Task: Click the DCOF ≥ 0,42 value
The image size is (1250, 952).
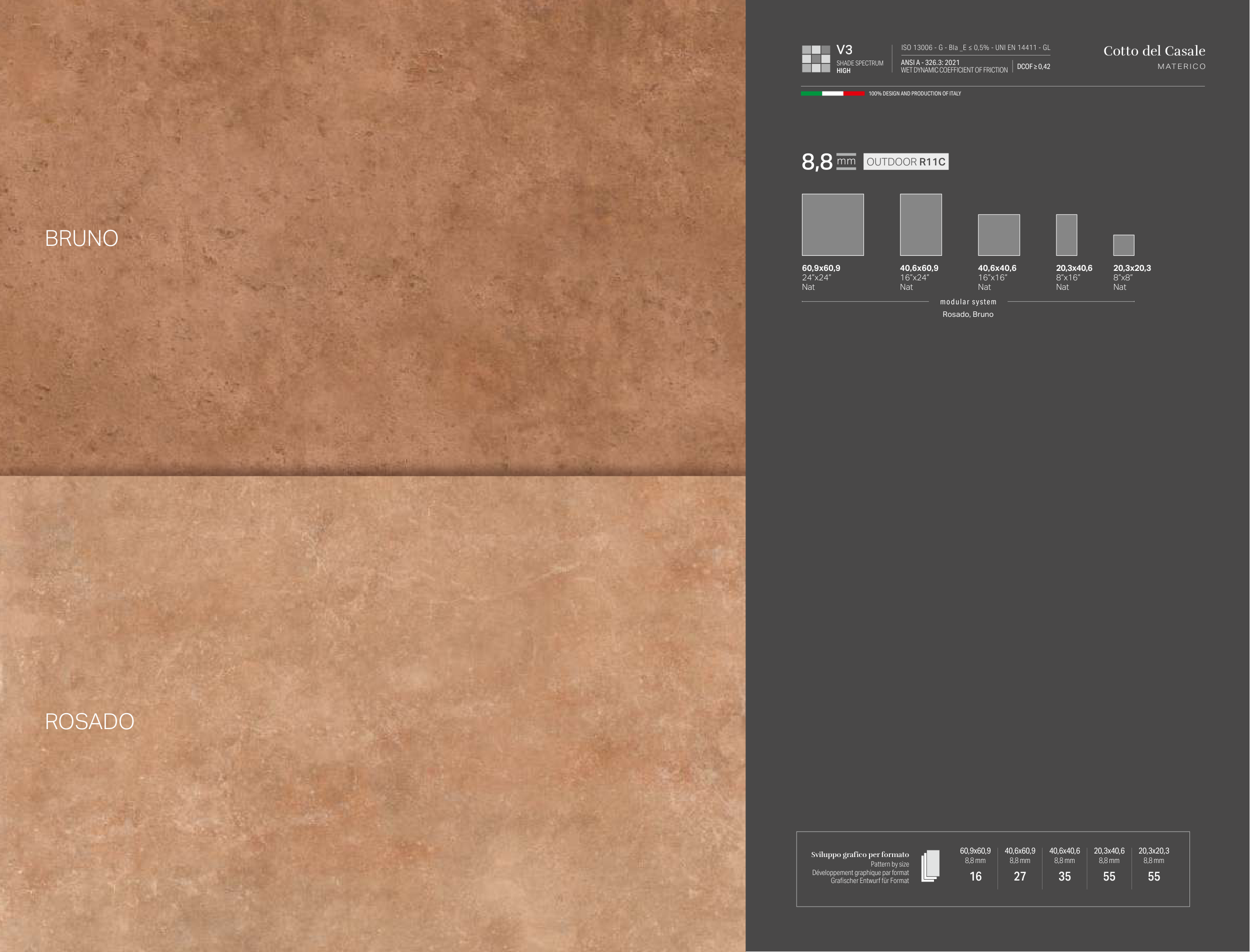Action: 1033,67
